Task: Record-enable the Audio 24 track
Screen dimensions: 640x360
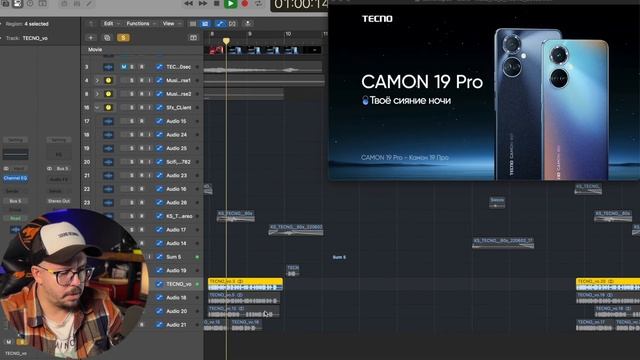Action: click(x=141, y=135)
